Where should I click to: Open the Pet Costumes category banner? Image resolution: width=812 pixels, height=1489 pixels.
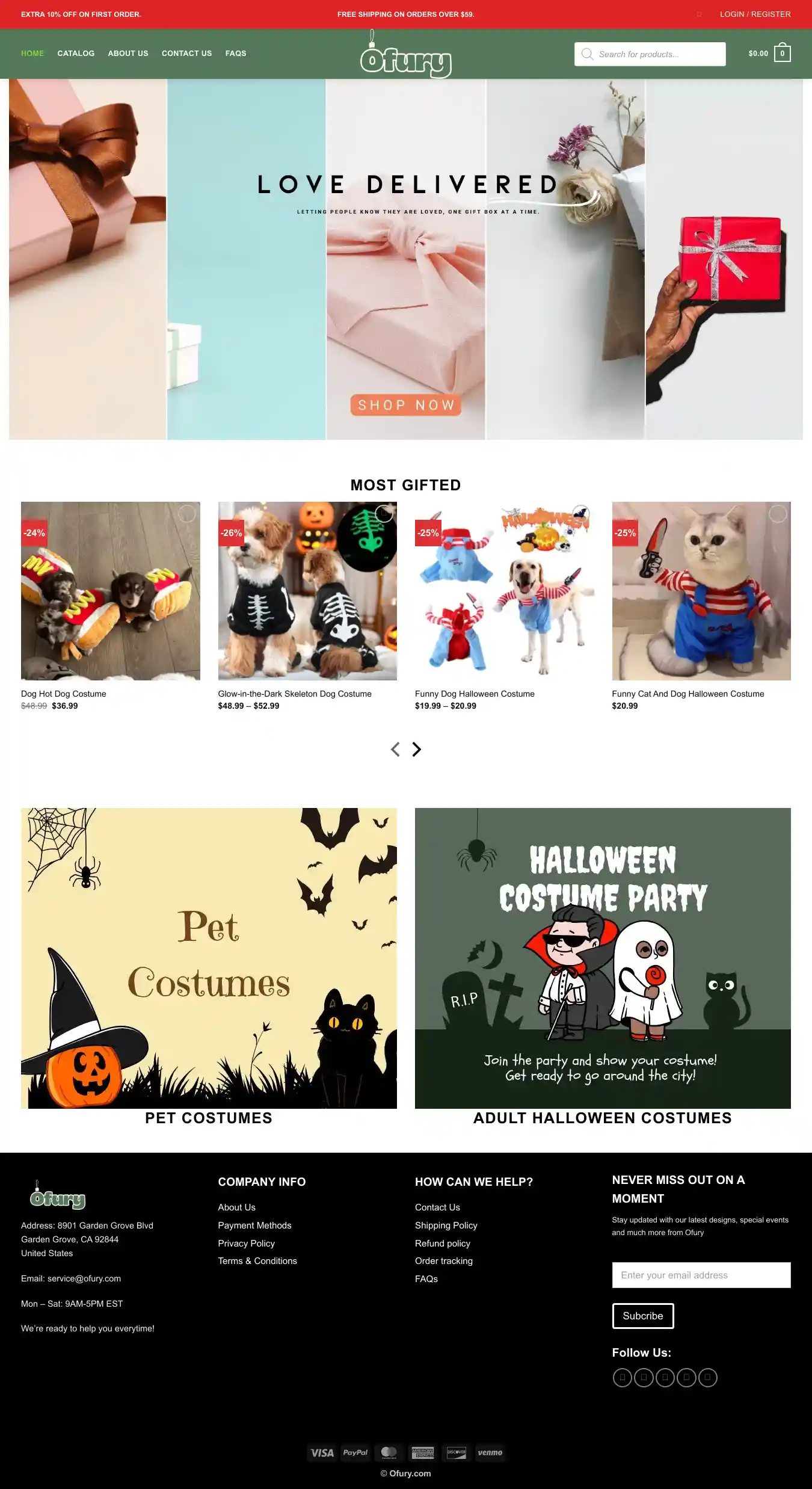tap(209, 958)
